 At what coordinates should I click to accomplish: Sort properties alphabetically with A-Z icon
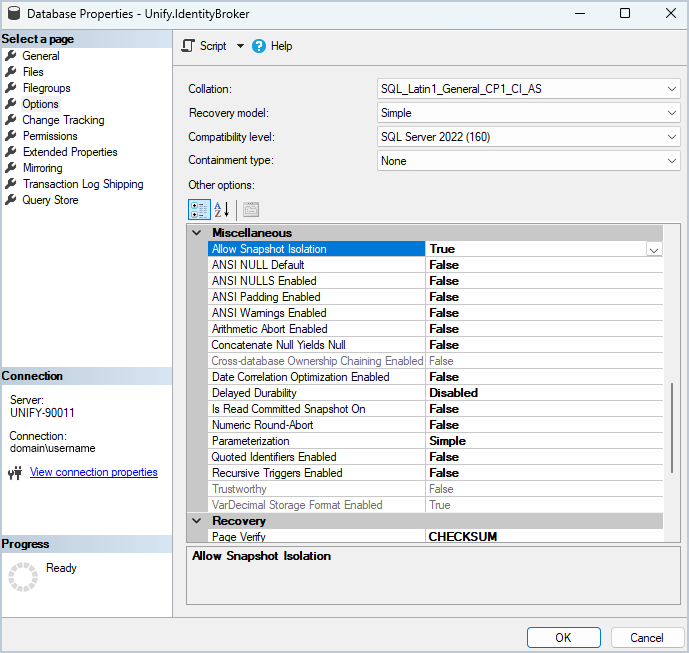pos(221,210)
